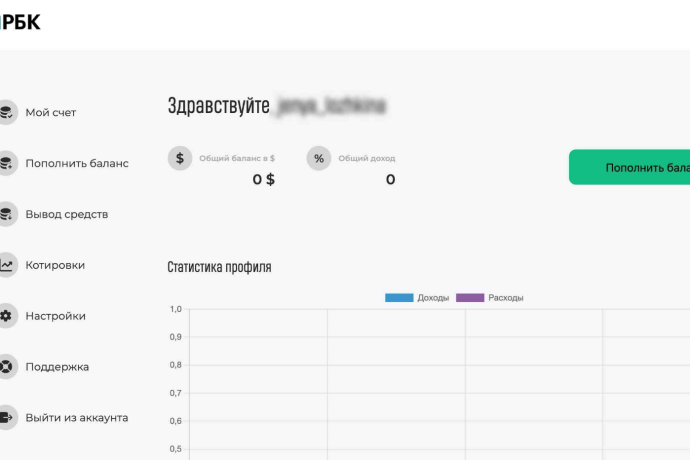Screen dimensions: 690x460
Task: Click the dollar sign balance icon
Action: pos(180,158)
